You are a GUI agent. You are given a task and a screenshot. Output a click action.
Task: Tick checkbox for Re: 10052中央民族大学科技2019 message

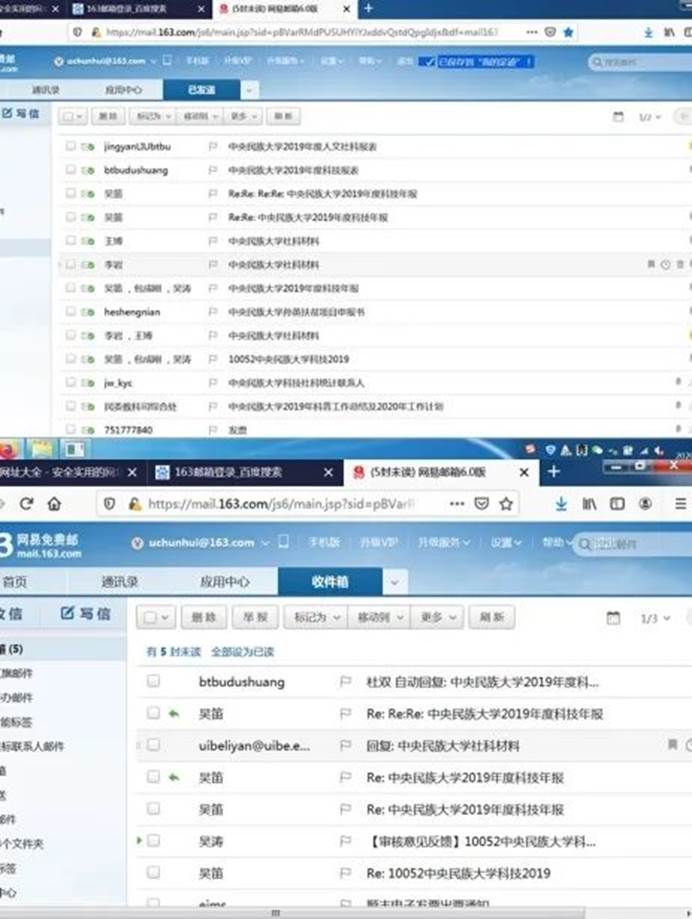pyautogui.click(x=154, y=873)
